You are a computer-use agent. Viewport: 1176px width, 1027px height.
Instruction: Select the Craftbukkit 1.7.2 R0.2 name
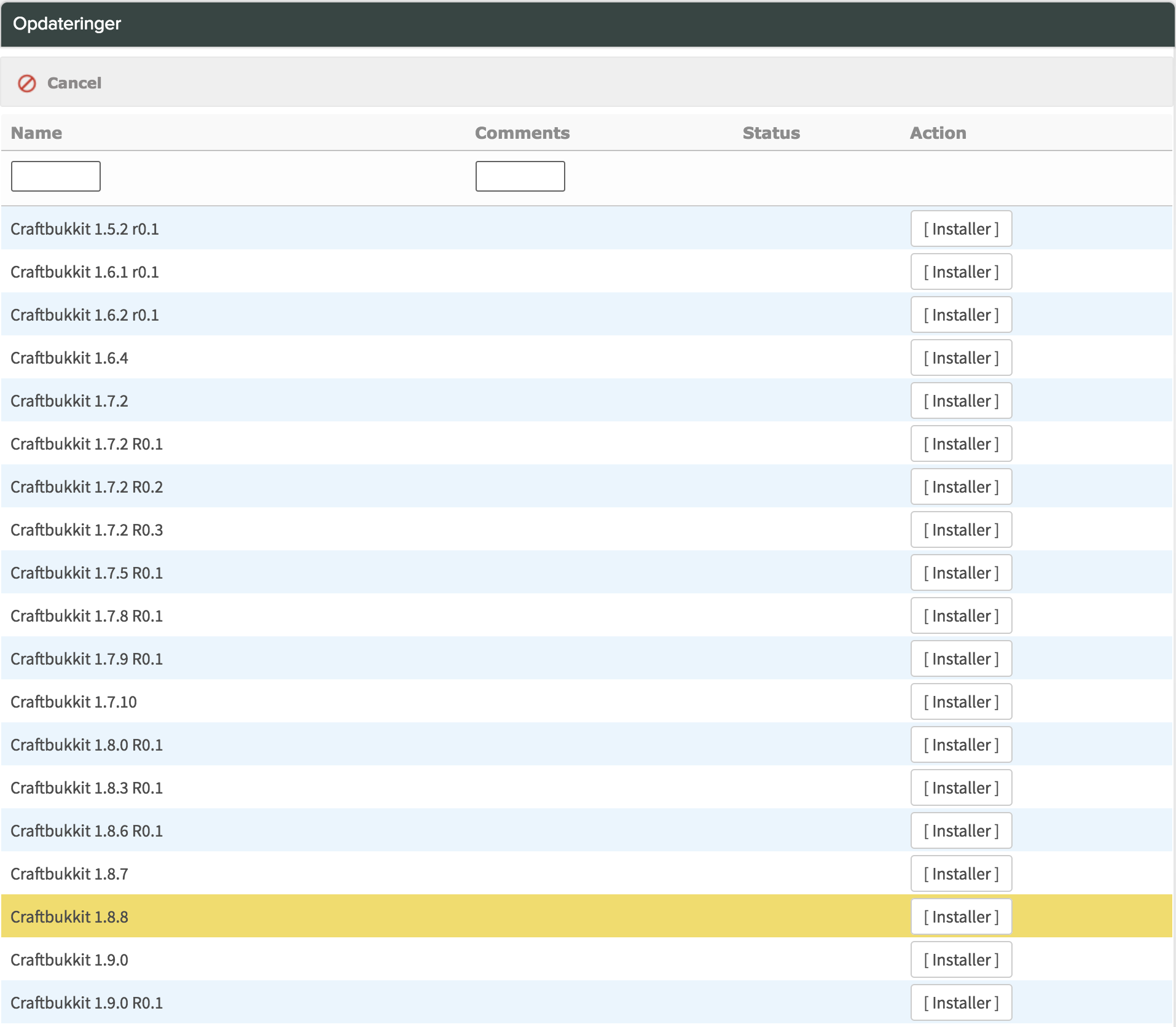point(87,486)
